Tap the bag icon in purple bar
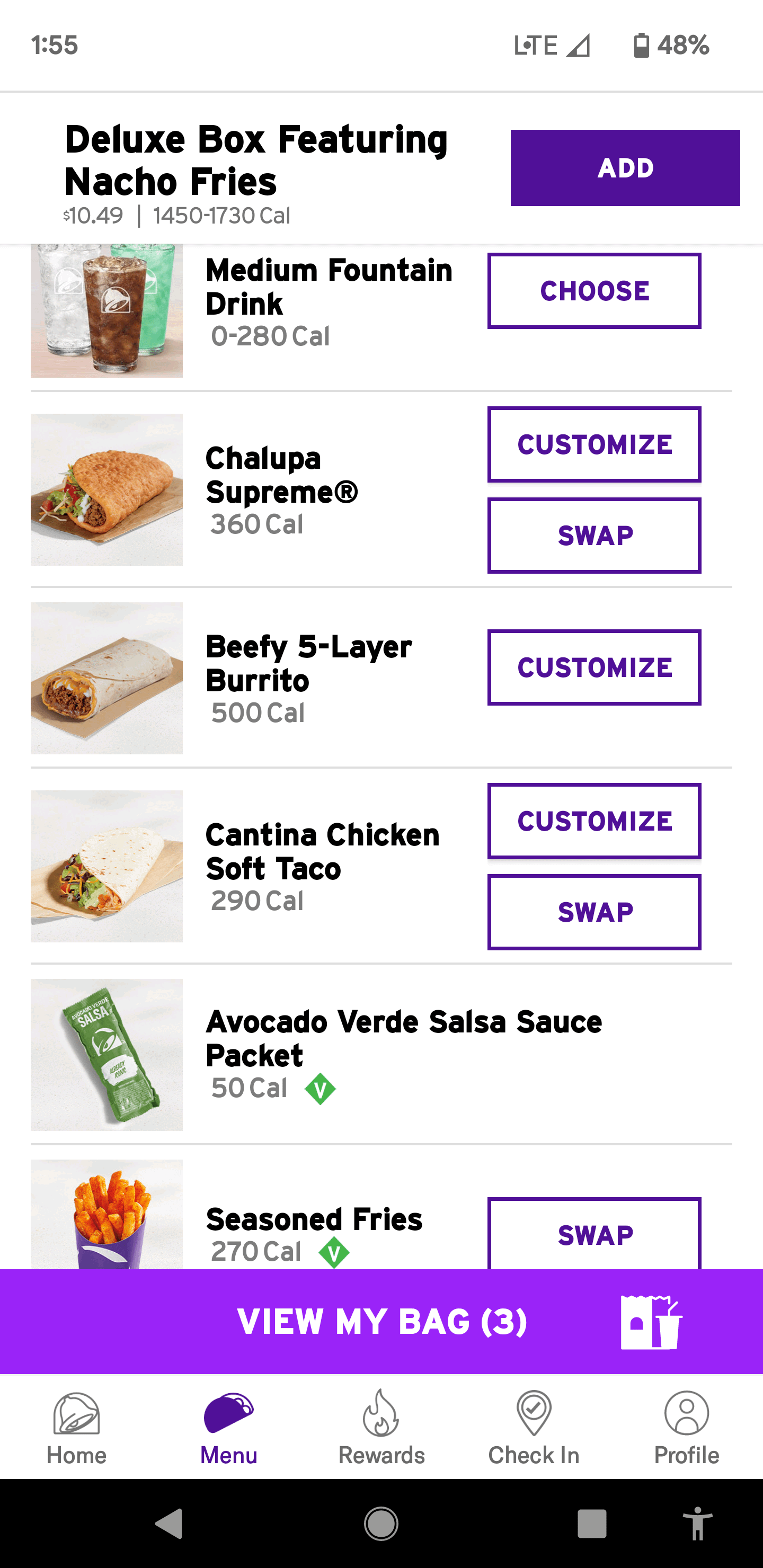 [x=650, y=1322]
